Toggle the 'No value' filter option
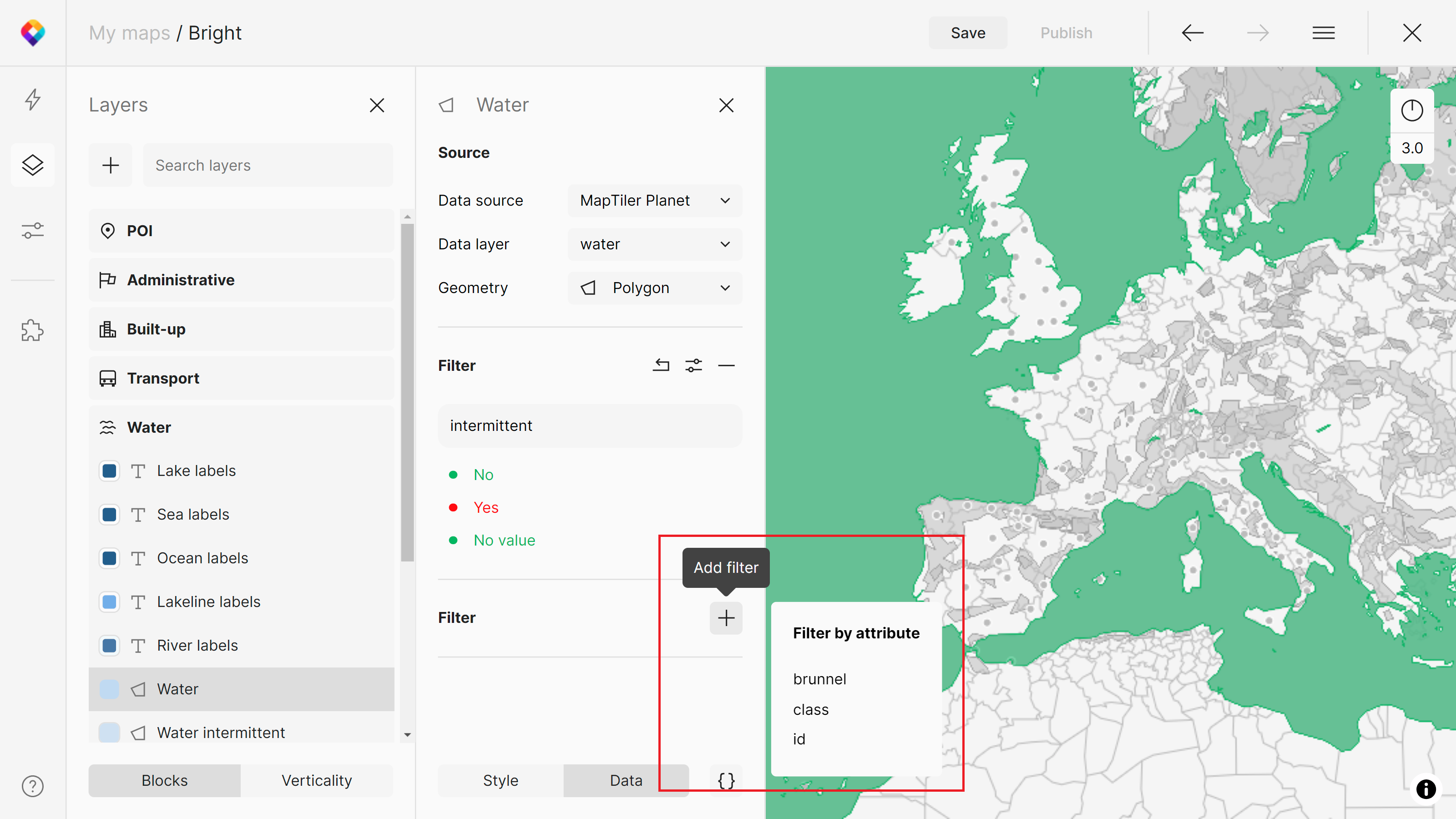1456x819 pixels. pos(504,541)
